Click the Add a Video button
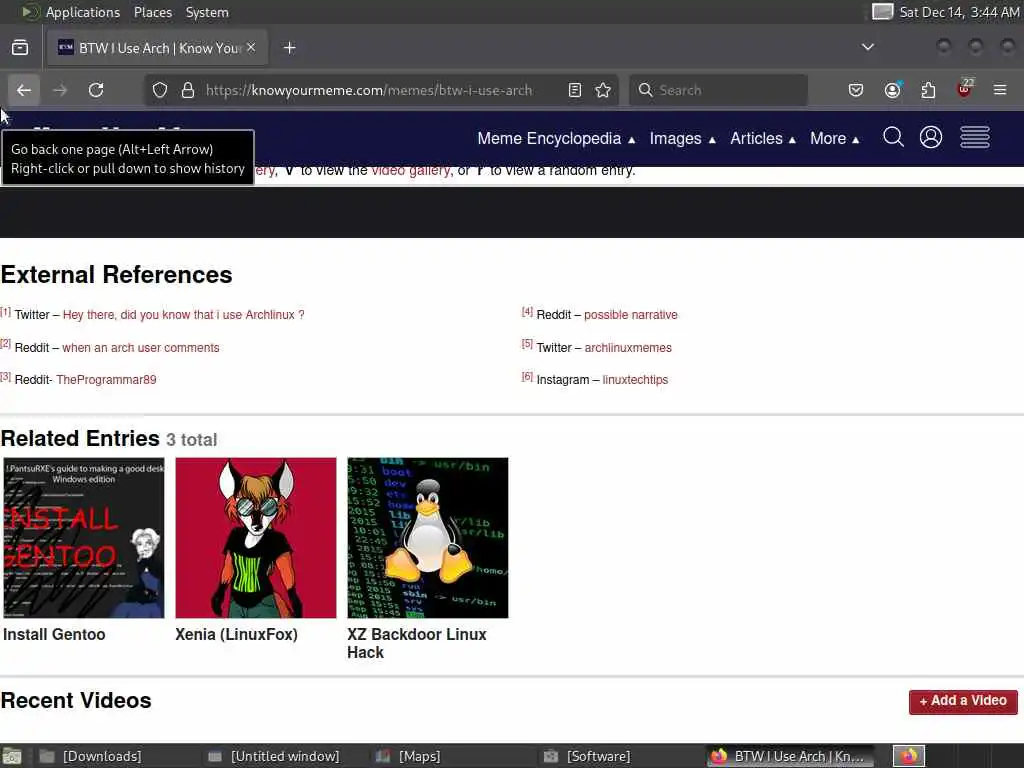This screenshot has width=1024, height=768. [963, 701]
